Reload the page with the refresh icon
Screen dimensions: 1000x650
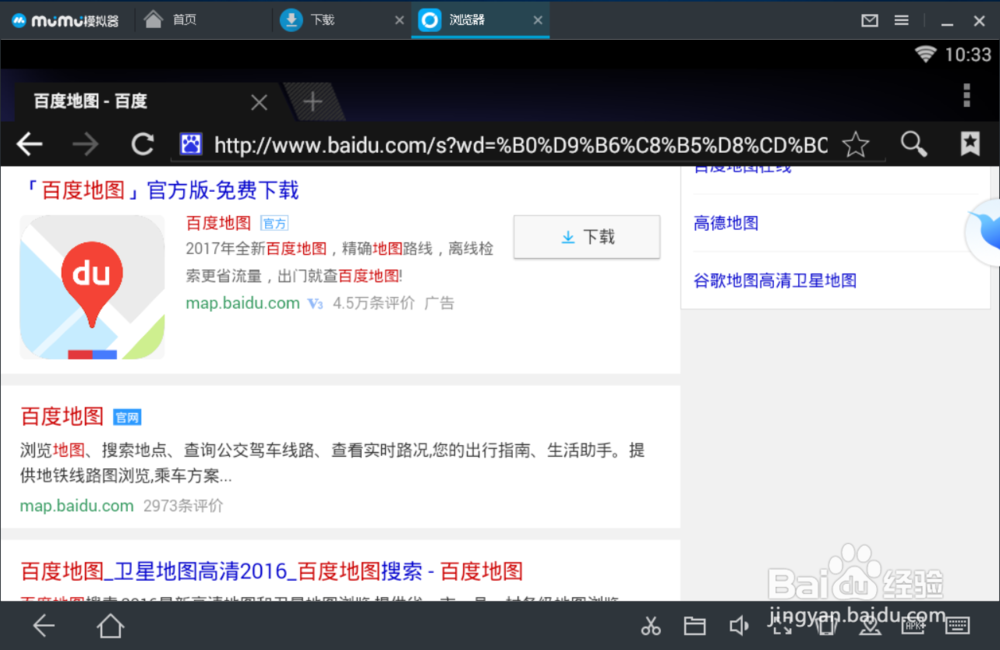pyautogui.click(x=142, y=145)
